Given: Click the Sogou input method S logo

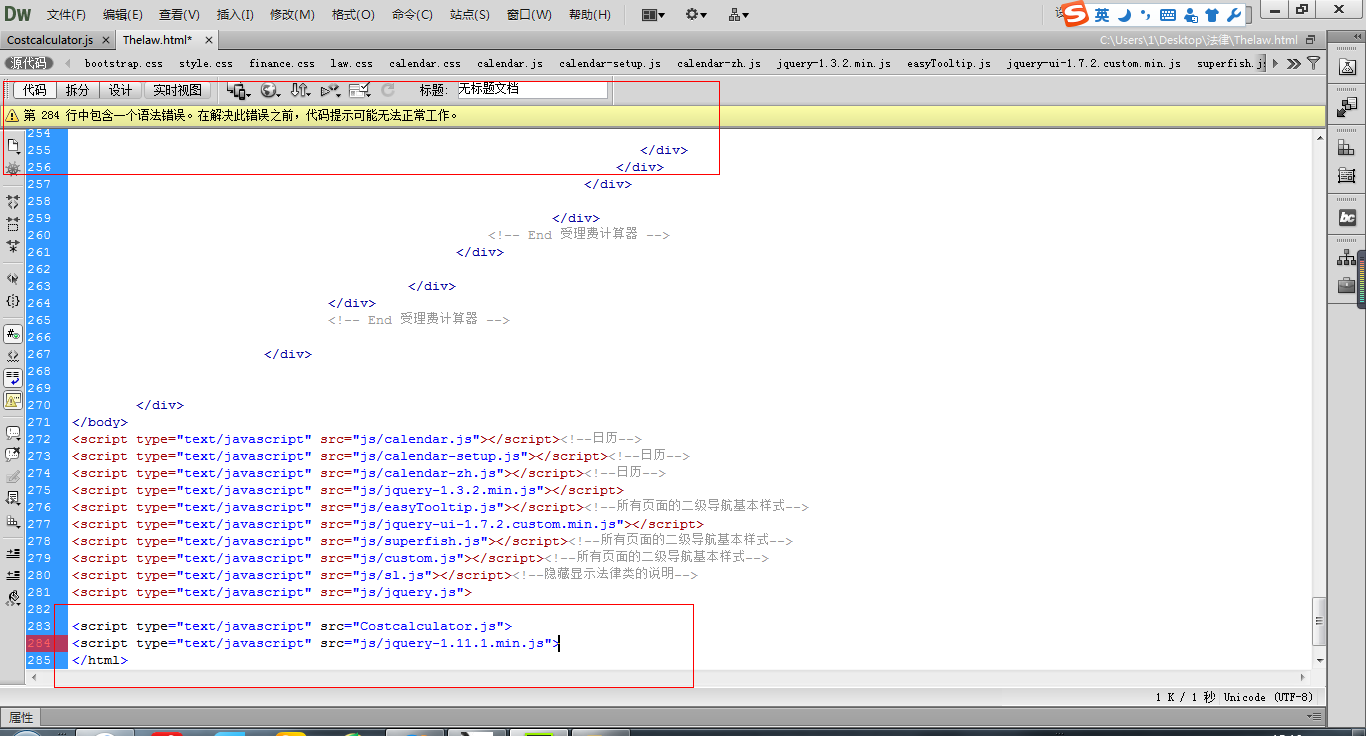Looking at the screenshot, I should pyautogui.click(x=1075, y=14).
